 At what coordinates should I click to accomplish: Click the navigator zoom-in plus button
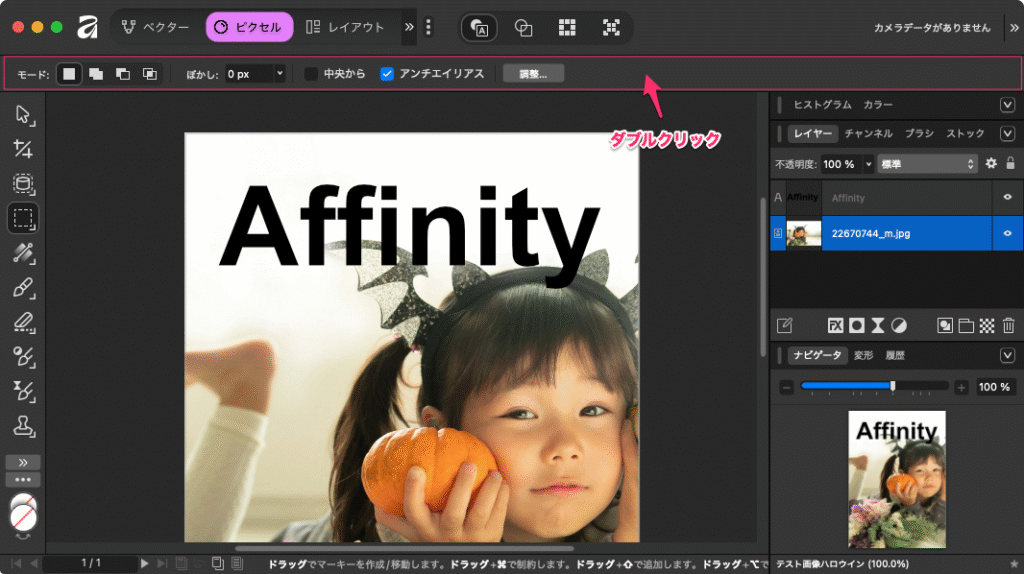point(961,387)
